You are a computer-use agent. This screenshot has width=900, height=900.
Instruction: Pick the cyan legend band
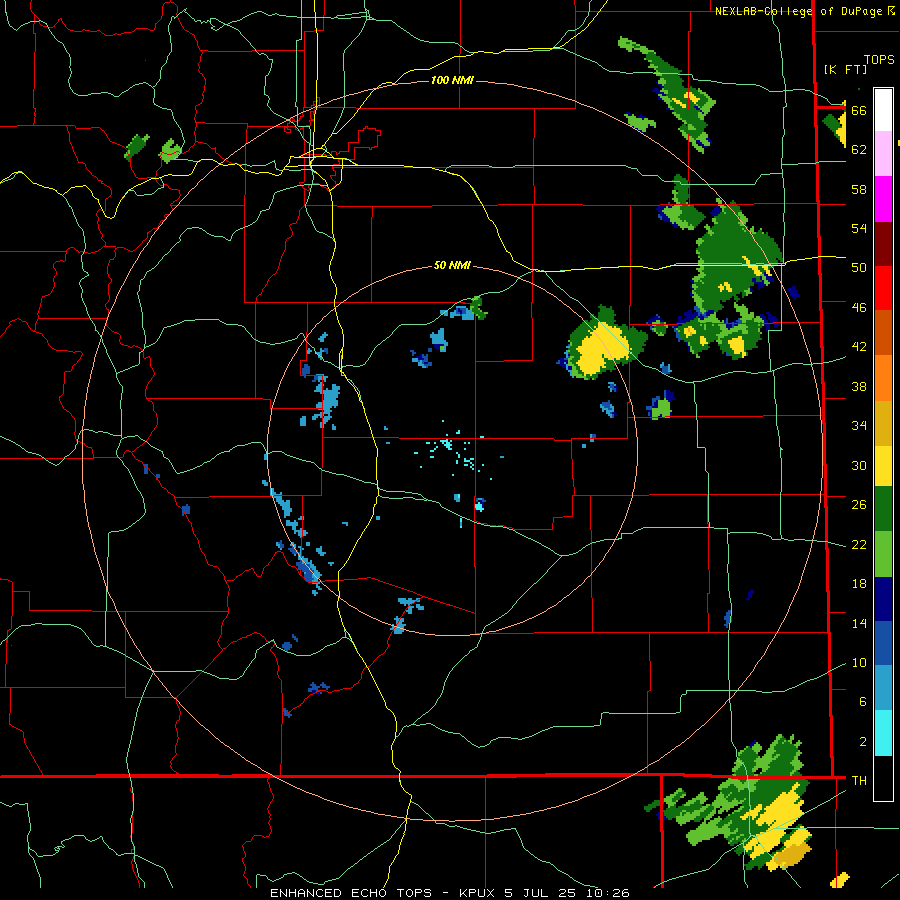pos(883,733)
